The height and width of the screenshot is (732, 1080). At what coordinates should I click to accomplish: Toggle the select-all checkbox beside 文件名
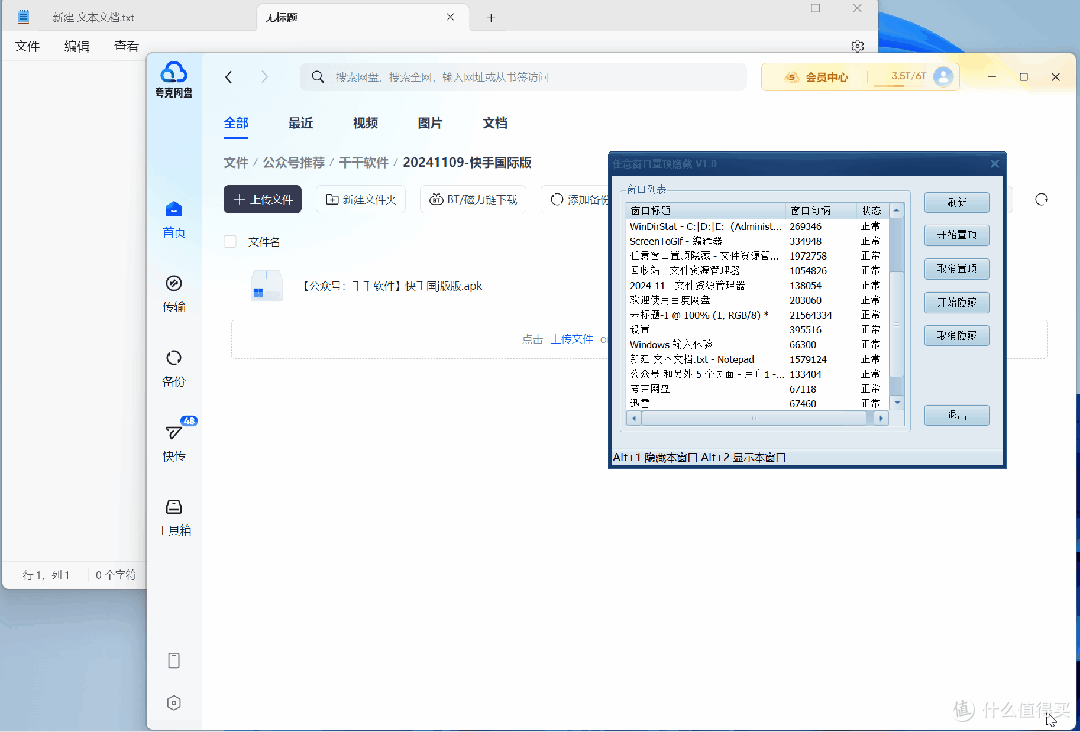coord(230,242)
